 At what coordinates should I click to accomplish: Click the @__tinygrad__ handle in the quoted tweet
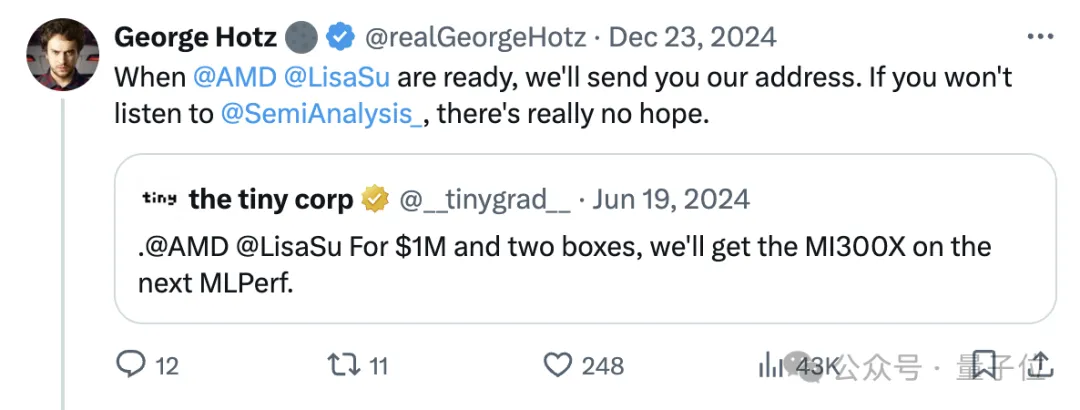click(485, 199)
